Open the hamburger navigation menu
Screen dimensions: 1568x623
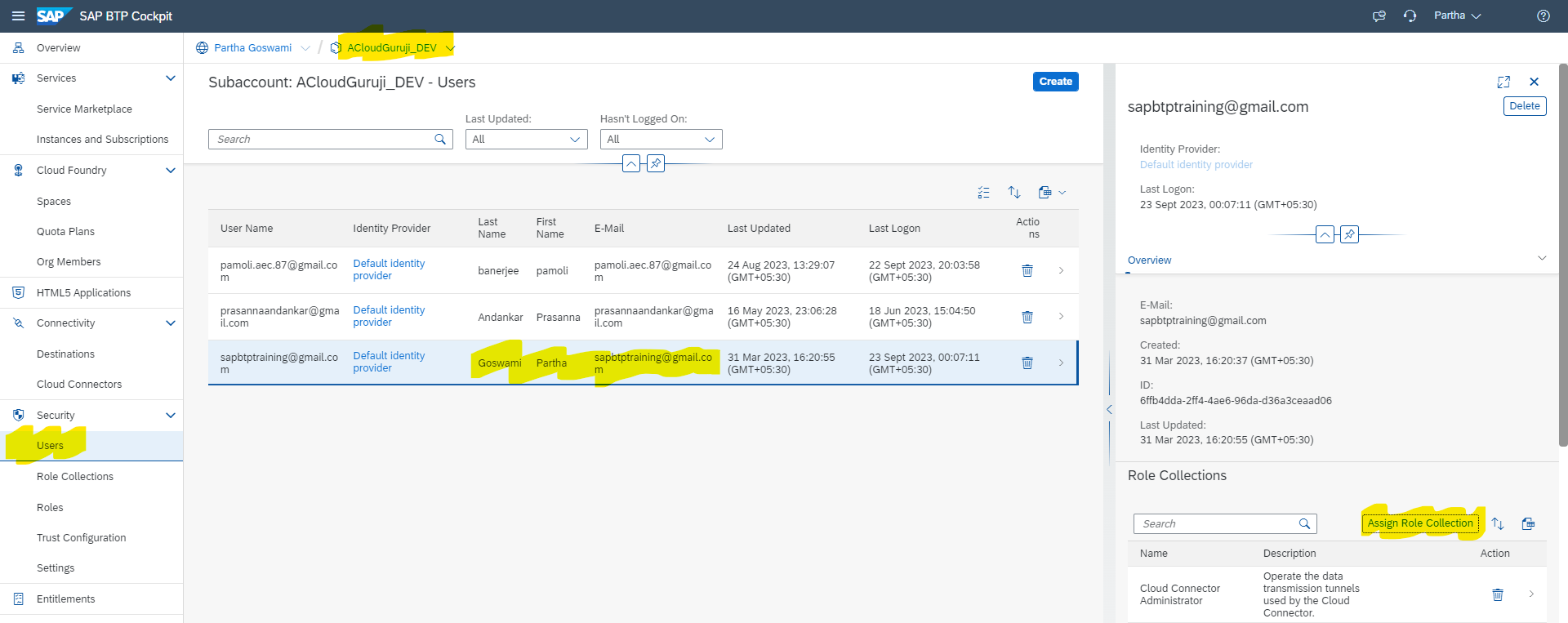18,16
